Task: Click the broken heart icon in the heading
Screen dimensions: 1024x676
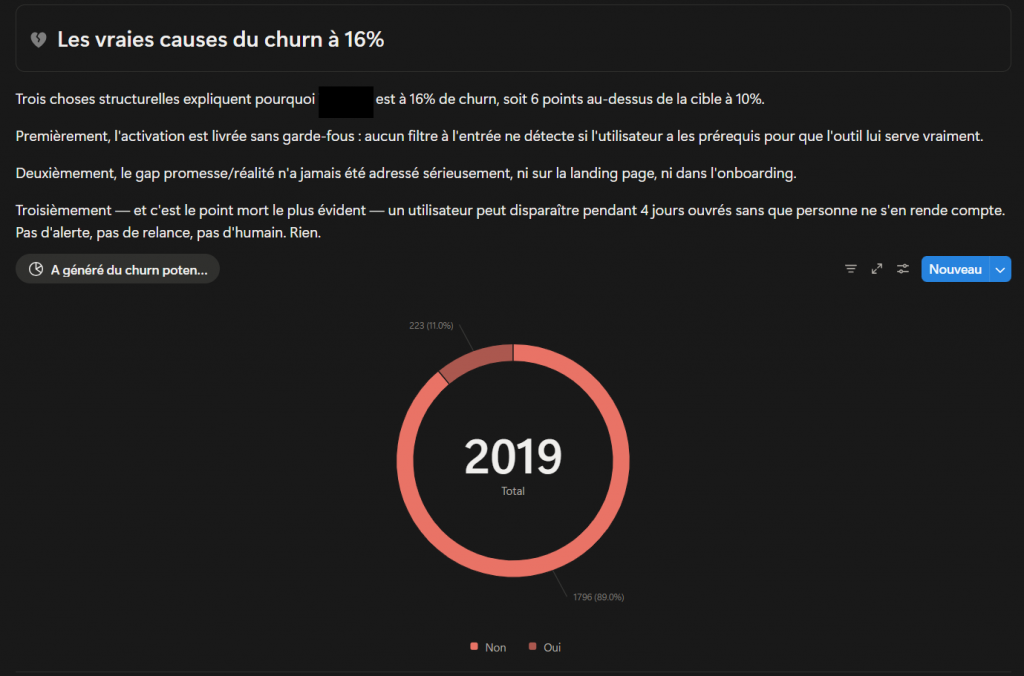Action: point(38,39)
